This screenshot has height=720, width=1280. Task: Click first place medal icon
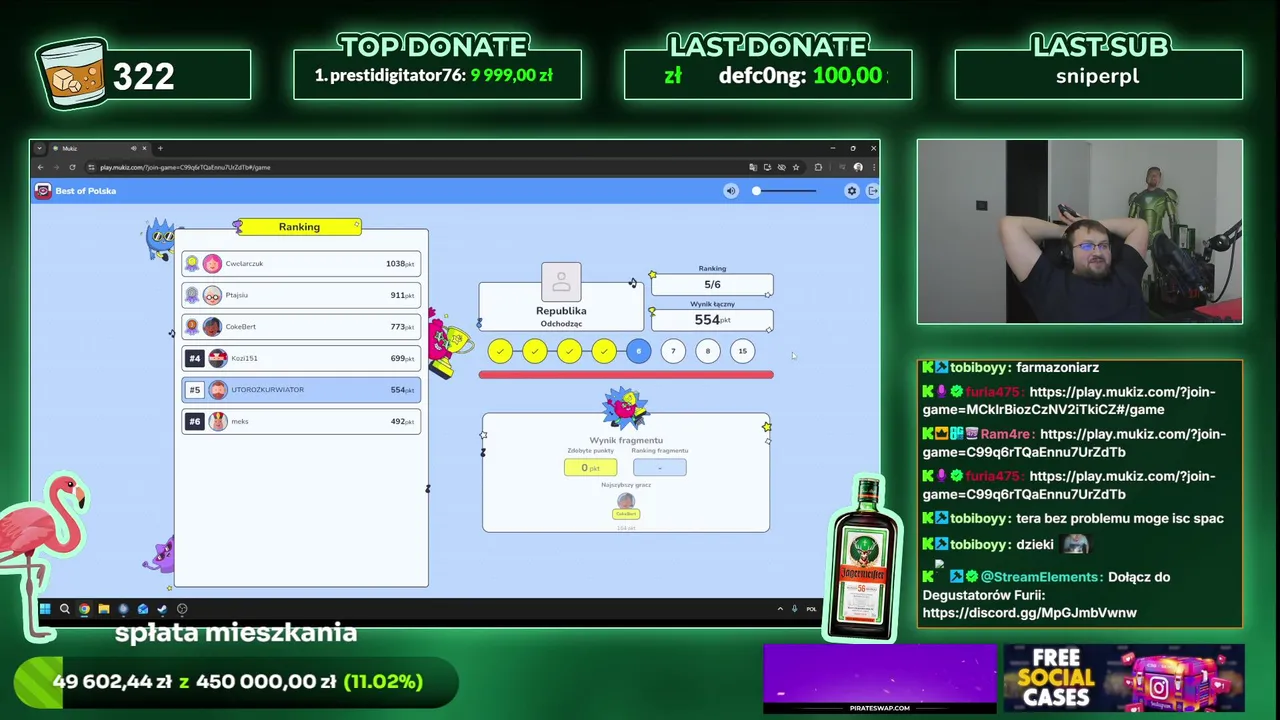coord(192,264)
